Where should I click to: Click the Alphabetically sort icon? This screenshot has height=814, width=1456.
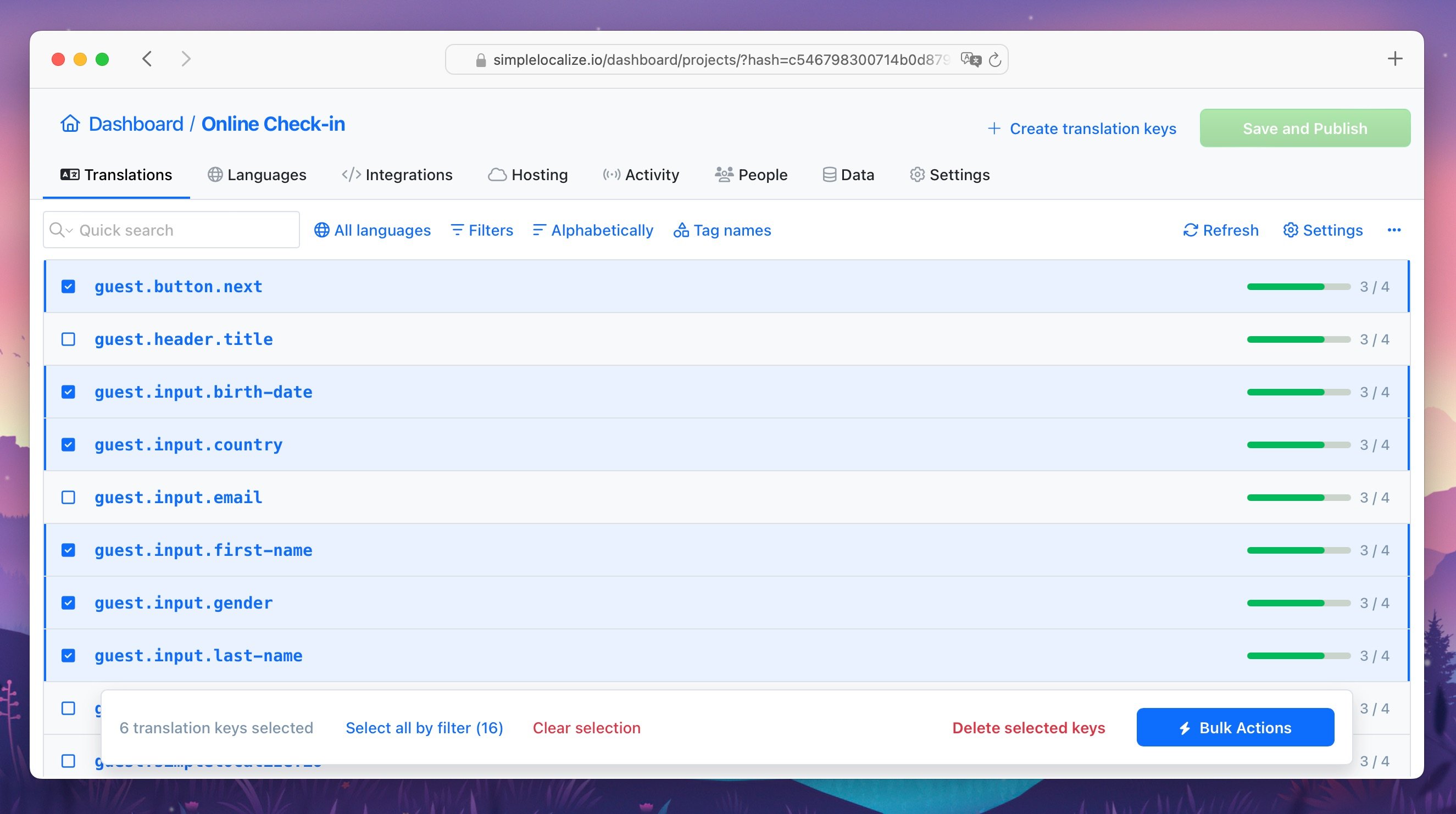tap(538, 230)
